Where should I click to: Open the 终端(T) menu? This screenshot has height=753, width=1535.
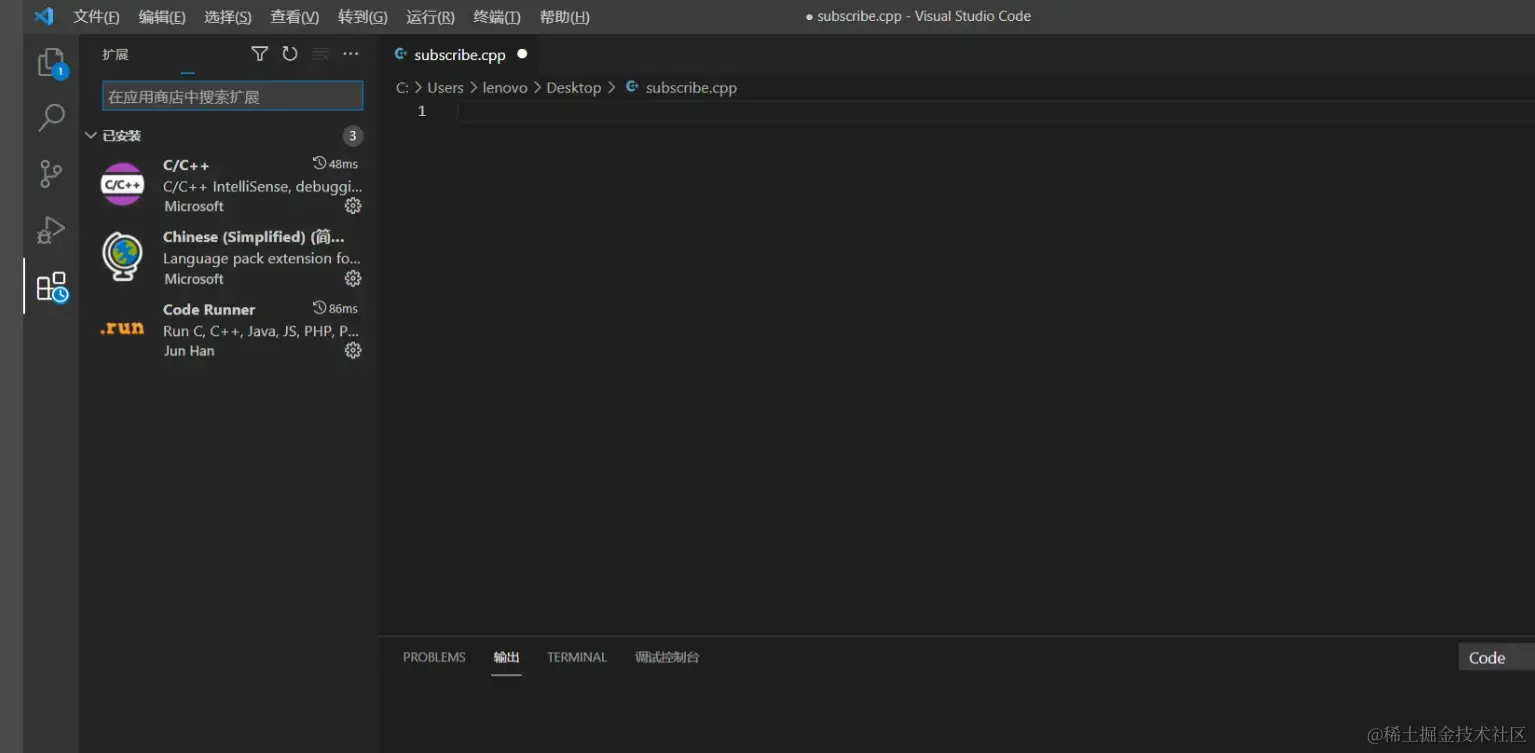497,17
